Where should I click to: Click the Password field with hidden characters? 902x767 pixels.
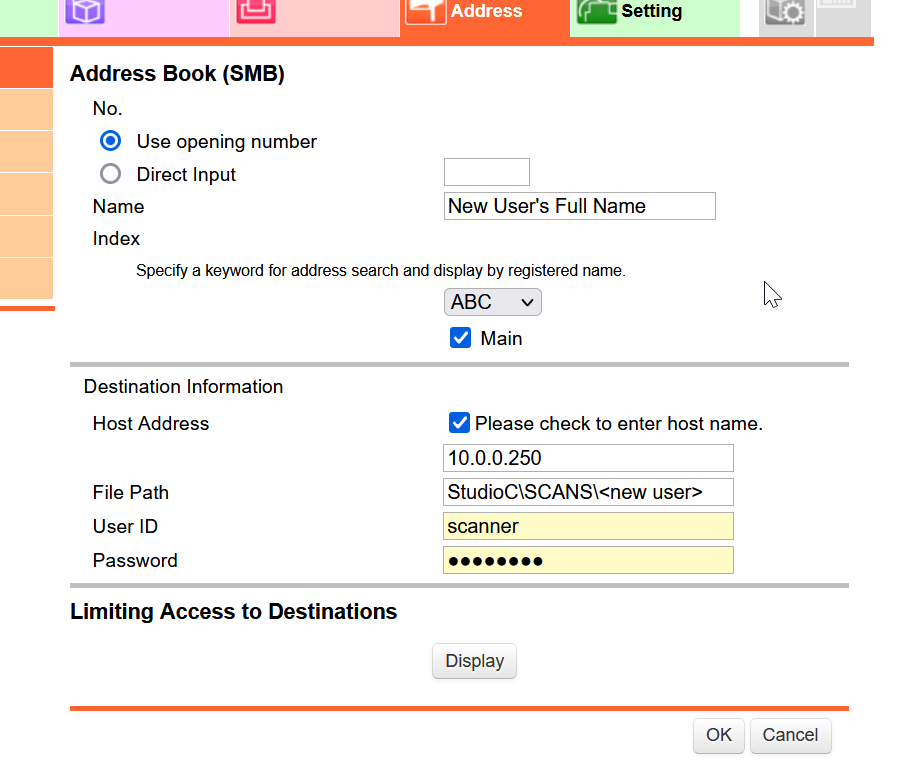point(588,560)
